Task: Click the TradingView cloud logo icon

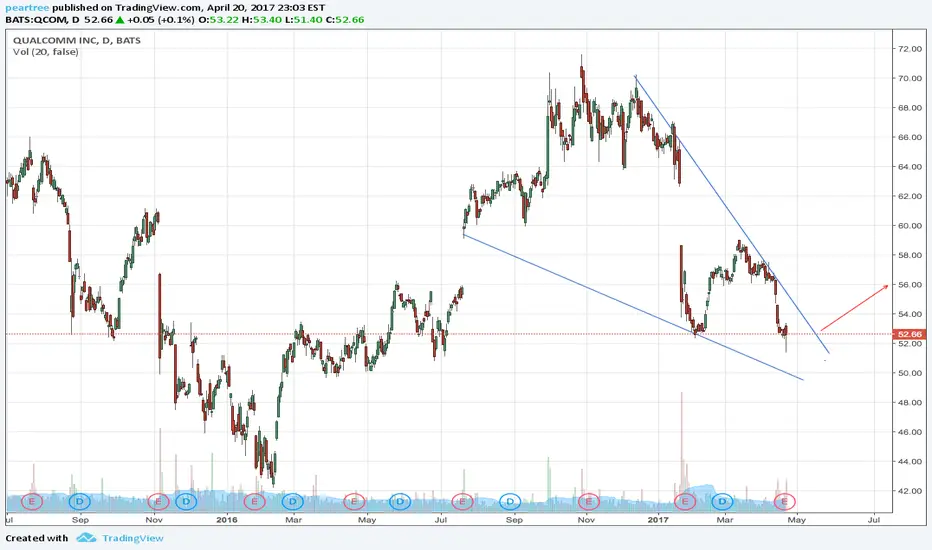Action: tap(86, 538)
